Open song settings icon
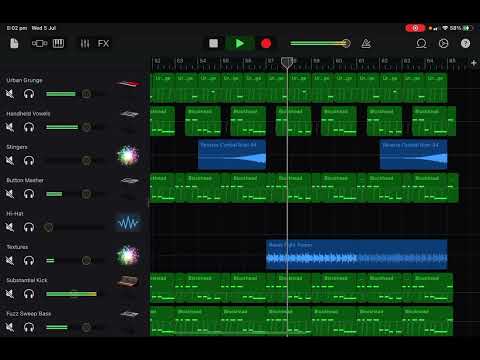 [444, 43]
